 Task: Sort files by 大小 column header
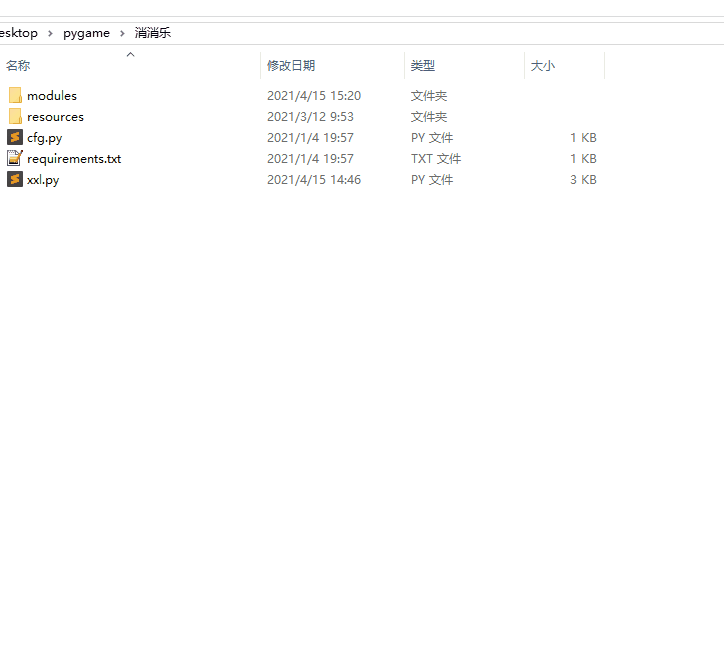[x=542, y=66]
